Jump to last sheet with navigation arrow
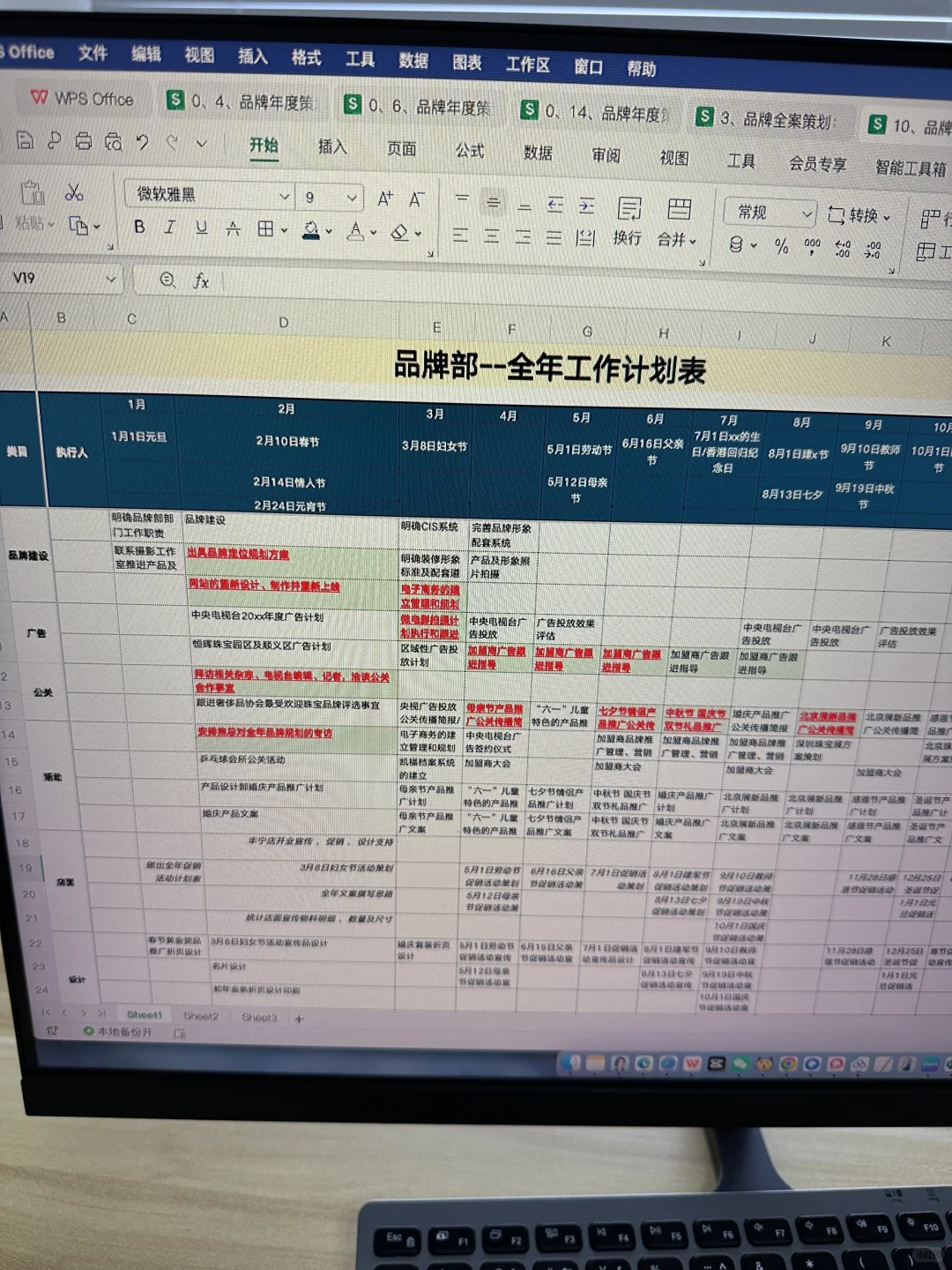 [102, 1013]
